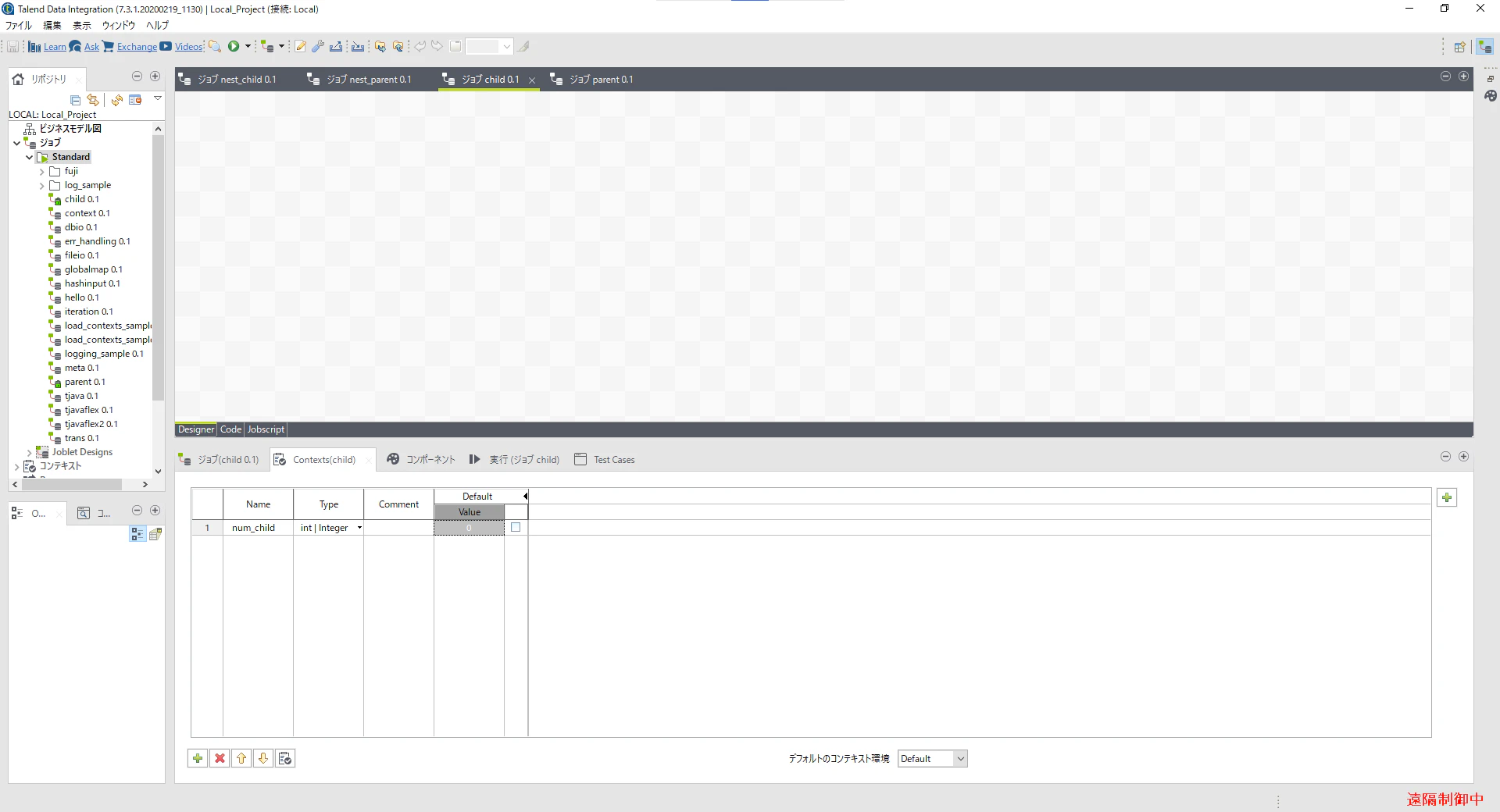Viewport: 1500px width, 812px height.
Task: Maximize the repository panel
Action: click(155, 76)
